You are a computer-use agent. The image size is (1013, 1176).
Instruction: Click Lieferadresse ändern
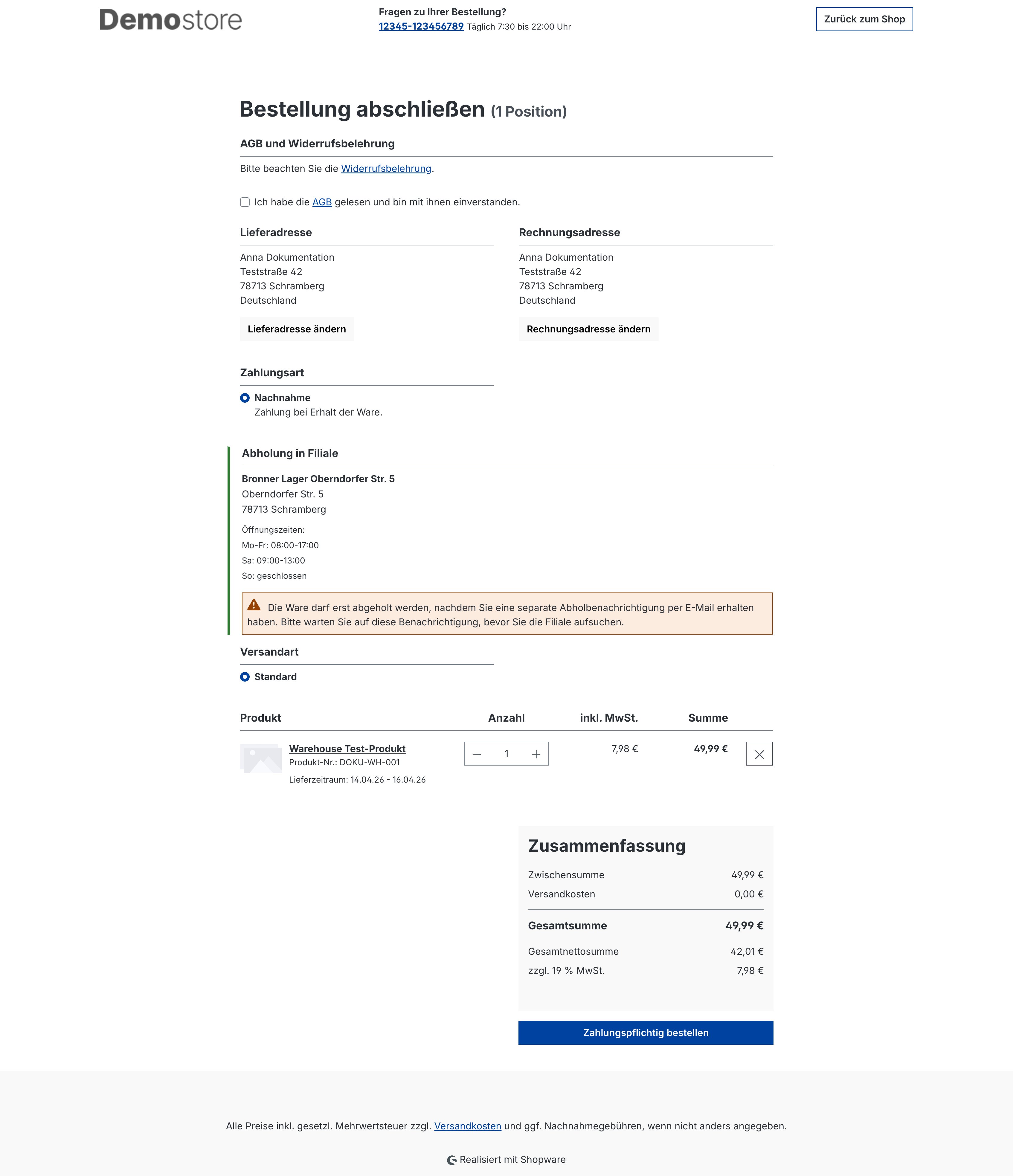pyautogui.click(x=296, y=329)
